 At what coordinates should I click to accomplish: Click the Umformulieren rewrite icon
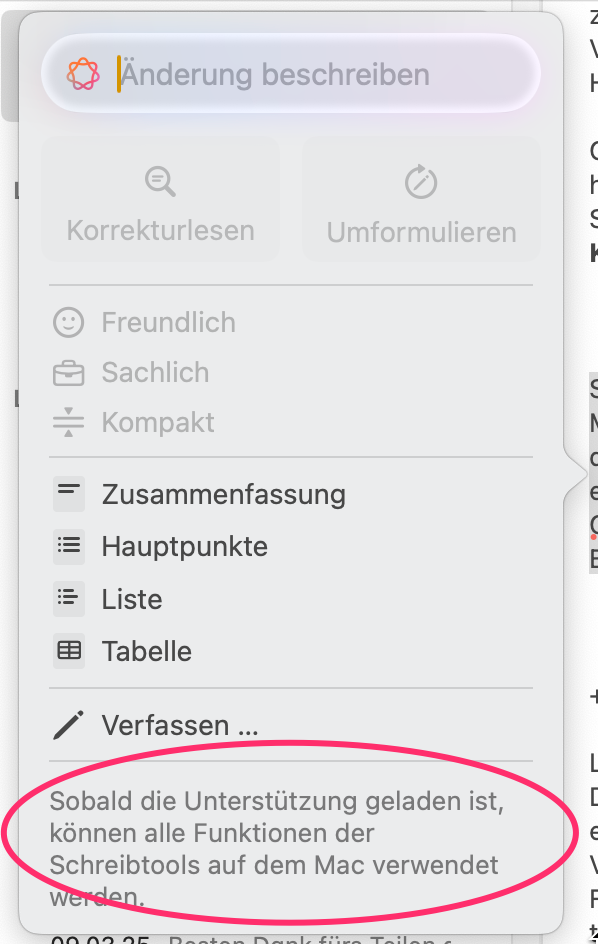pyautogui.click(x=421, y=181)
